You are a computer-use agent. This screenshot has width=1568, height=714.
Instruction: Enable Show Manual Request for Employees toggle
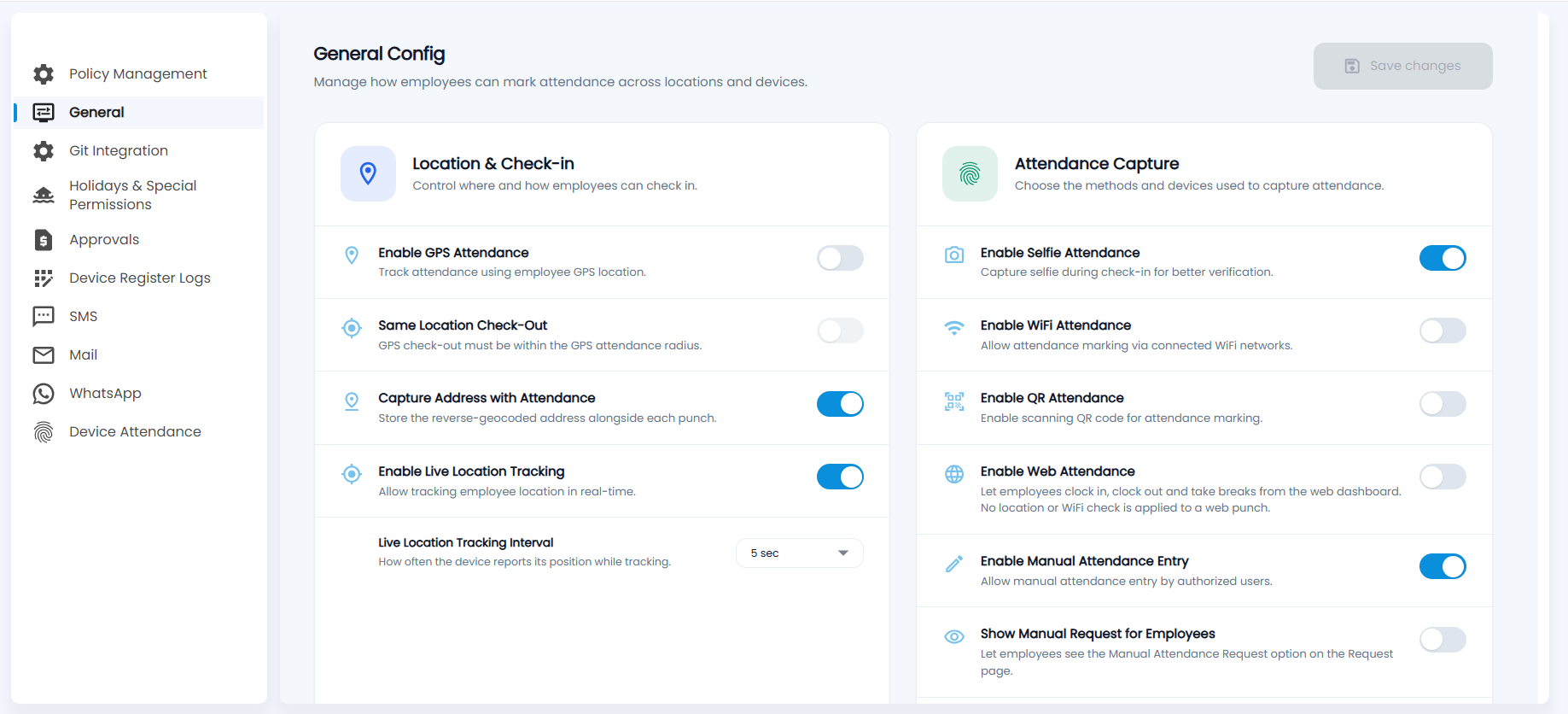(x=1443, y=640)
